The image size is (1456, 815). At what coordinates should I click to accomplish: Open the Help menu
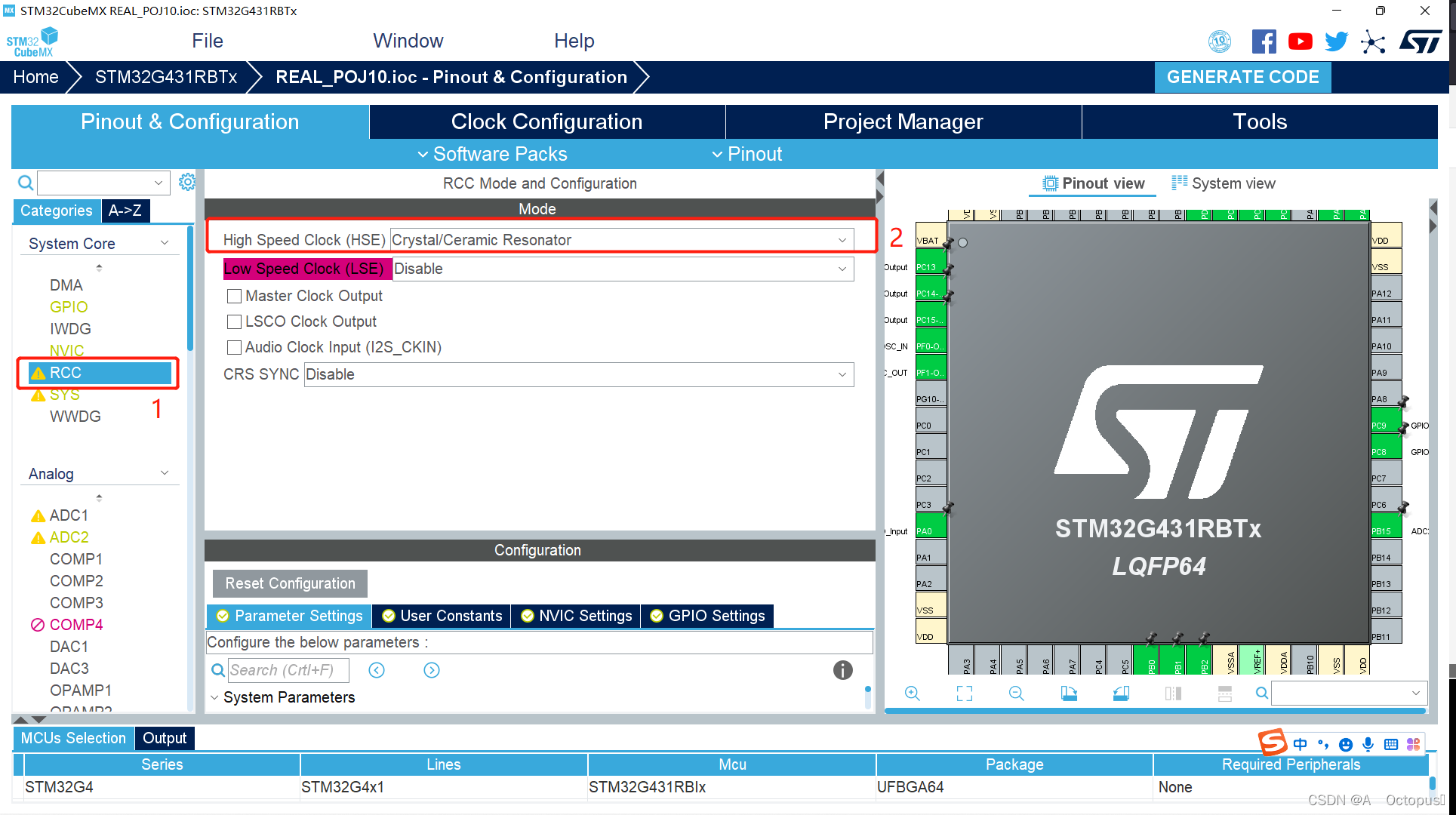(x=574, y=42)
